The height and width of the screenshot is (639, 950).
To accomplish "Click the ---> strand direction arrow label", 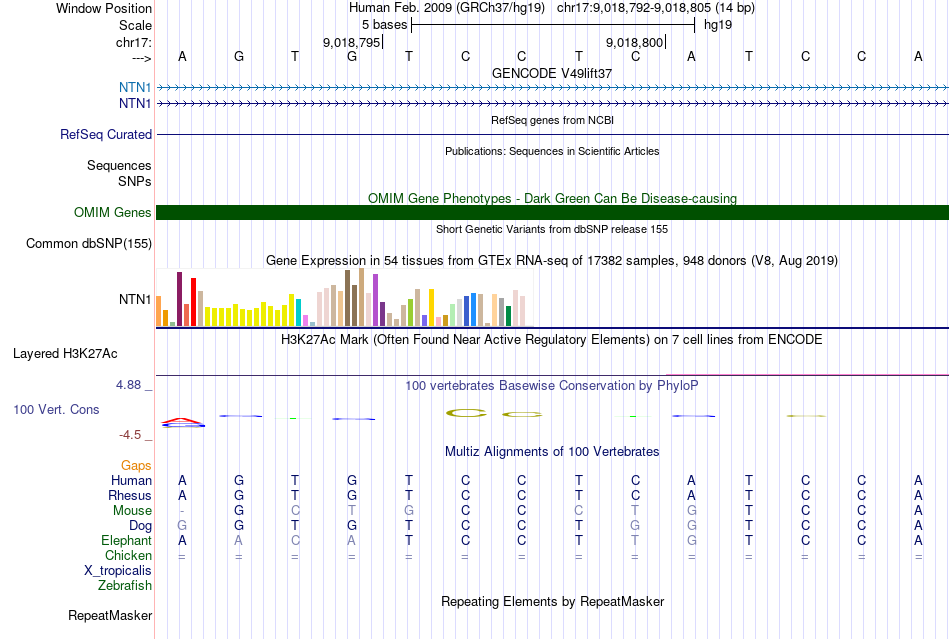I will coord(142,58).
